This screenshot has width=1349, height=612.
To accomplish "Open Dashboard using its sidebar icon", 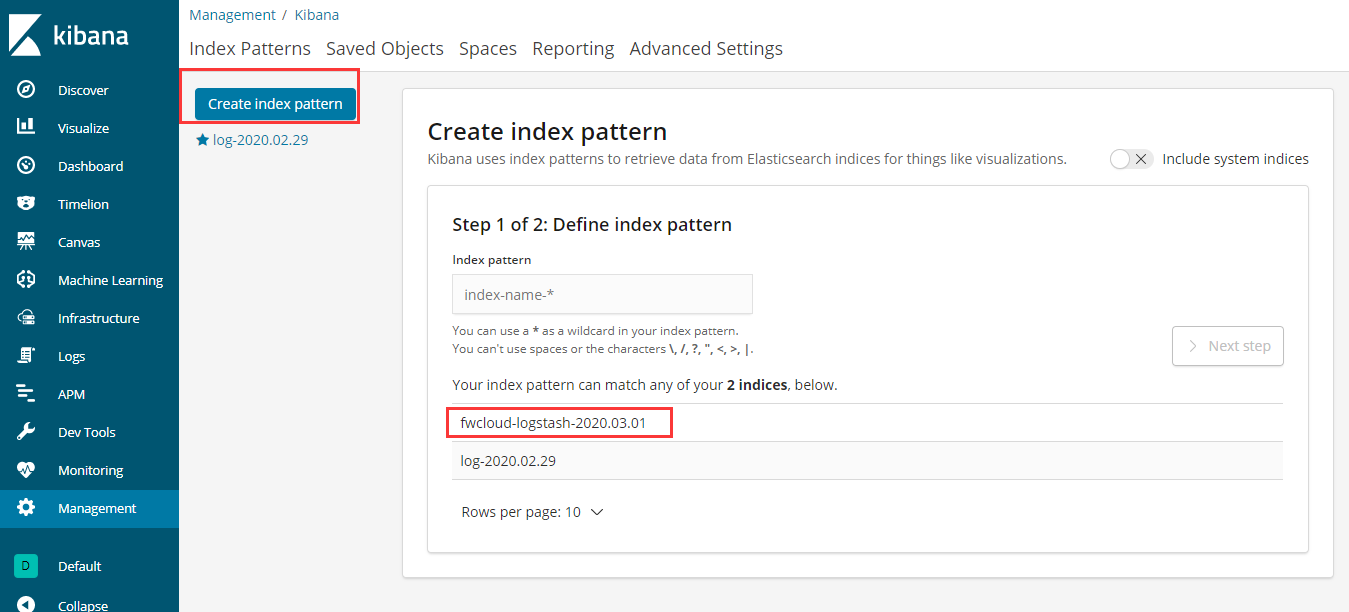I will (26, 166).
